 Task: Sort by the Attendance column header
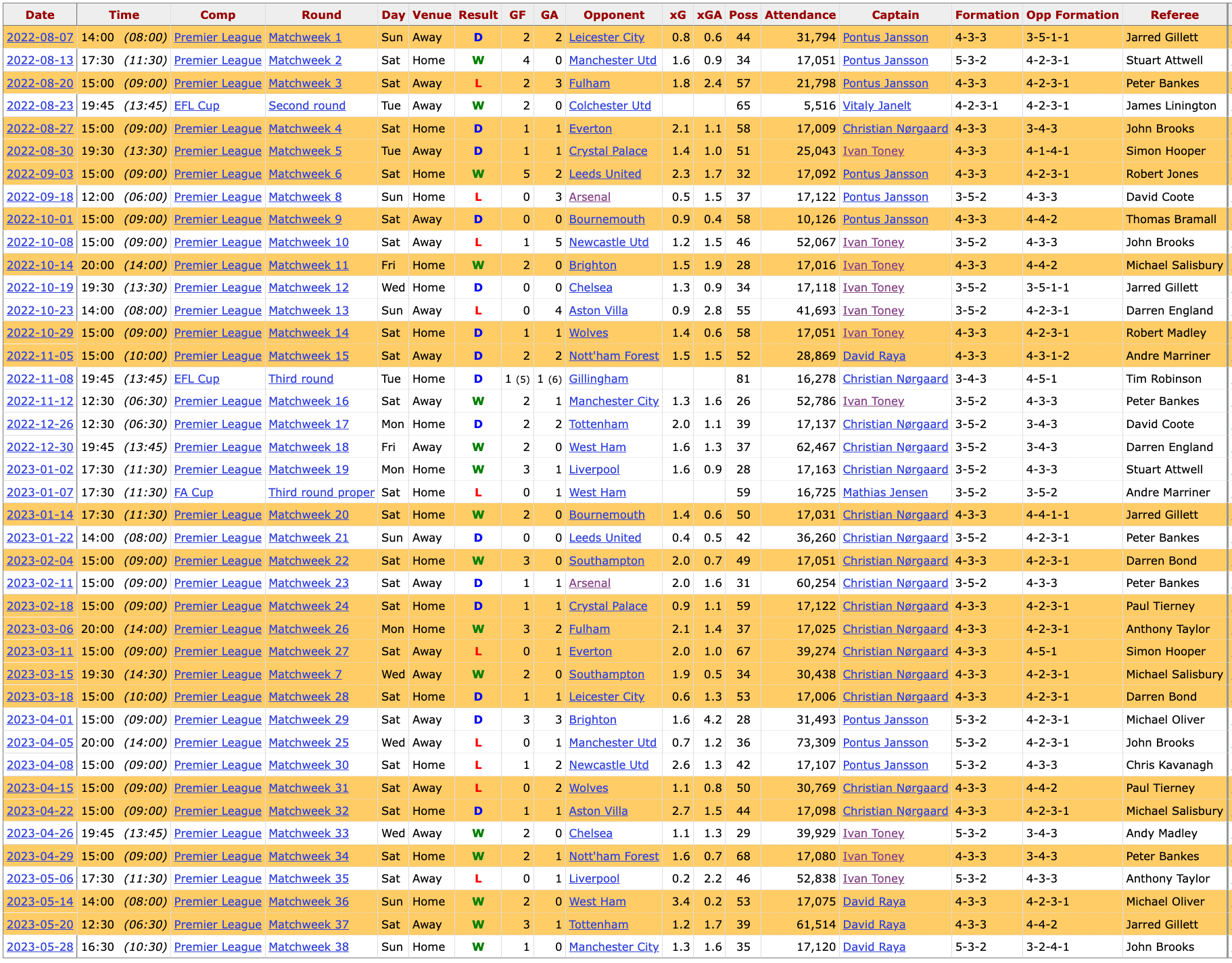(x=800, y=14)
